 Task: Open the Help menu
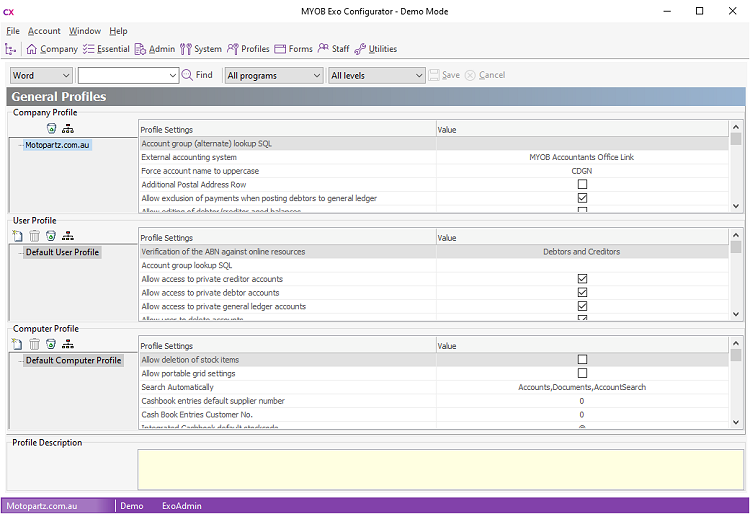(x=118, y=31)
